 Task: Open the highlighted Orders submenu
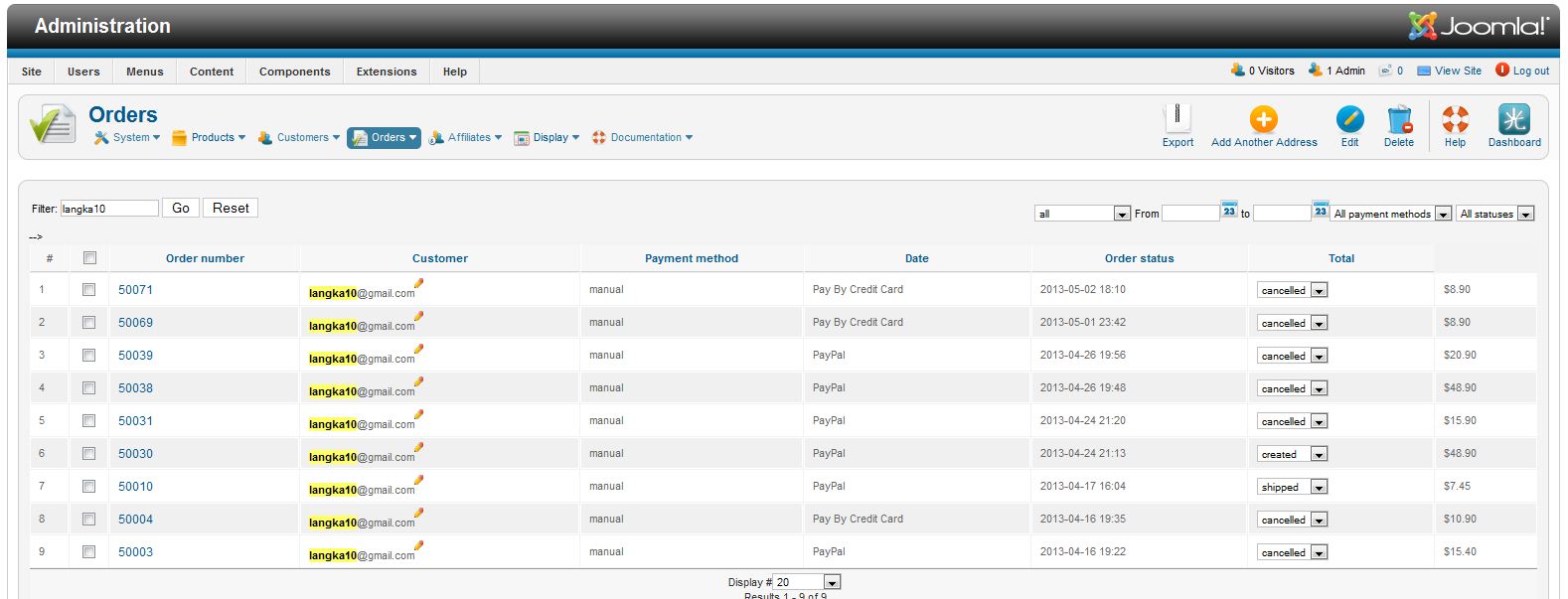pos(384,138)
